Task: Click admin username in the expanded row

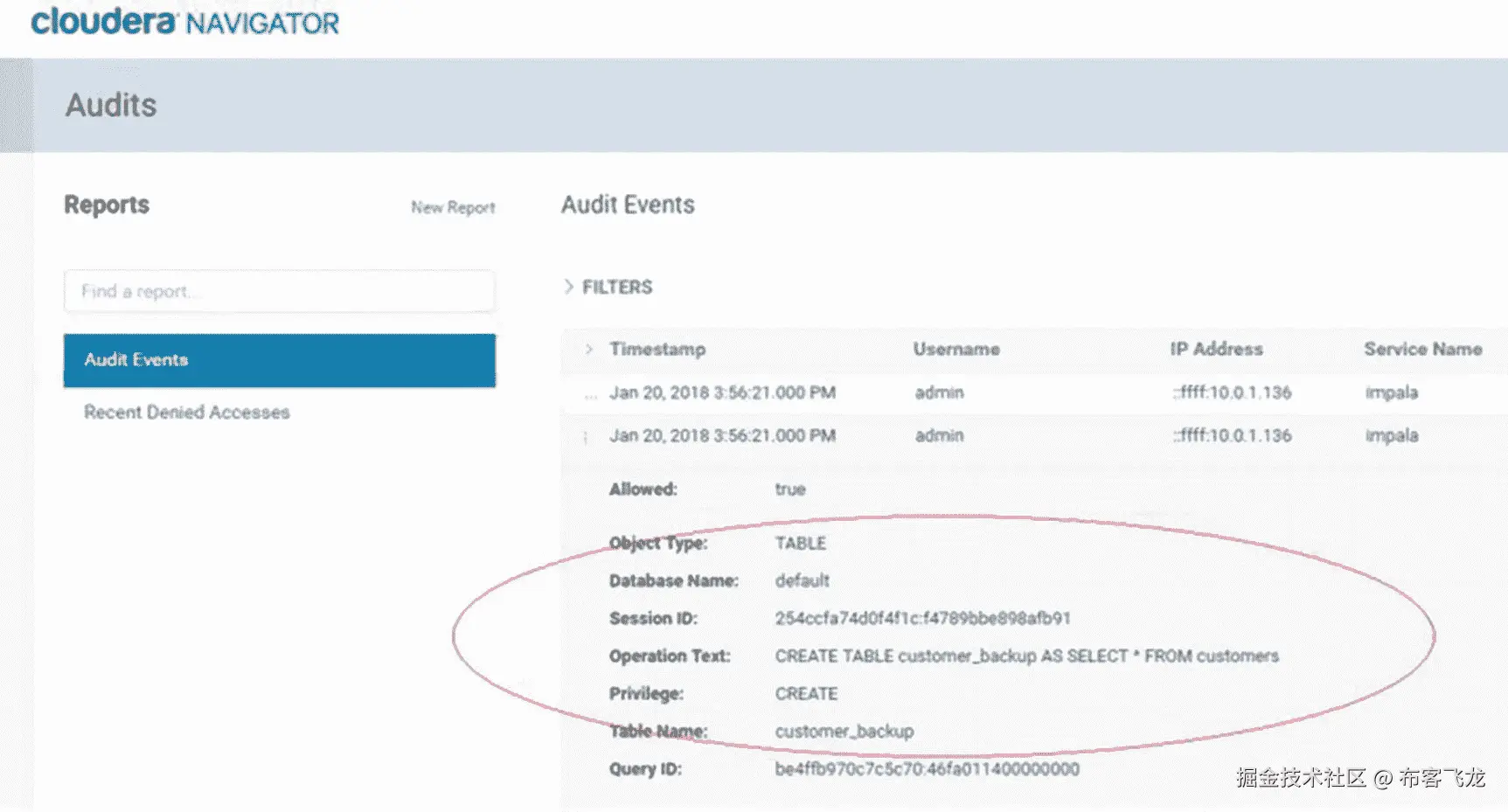Action: coord(939,435)
